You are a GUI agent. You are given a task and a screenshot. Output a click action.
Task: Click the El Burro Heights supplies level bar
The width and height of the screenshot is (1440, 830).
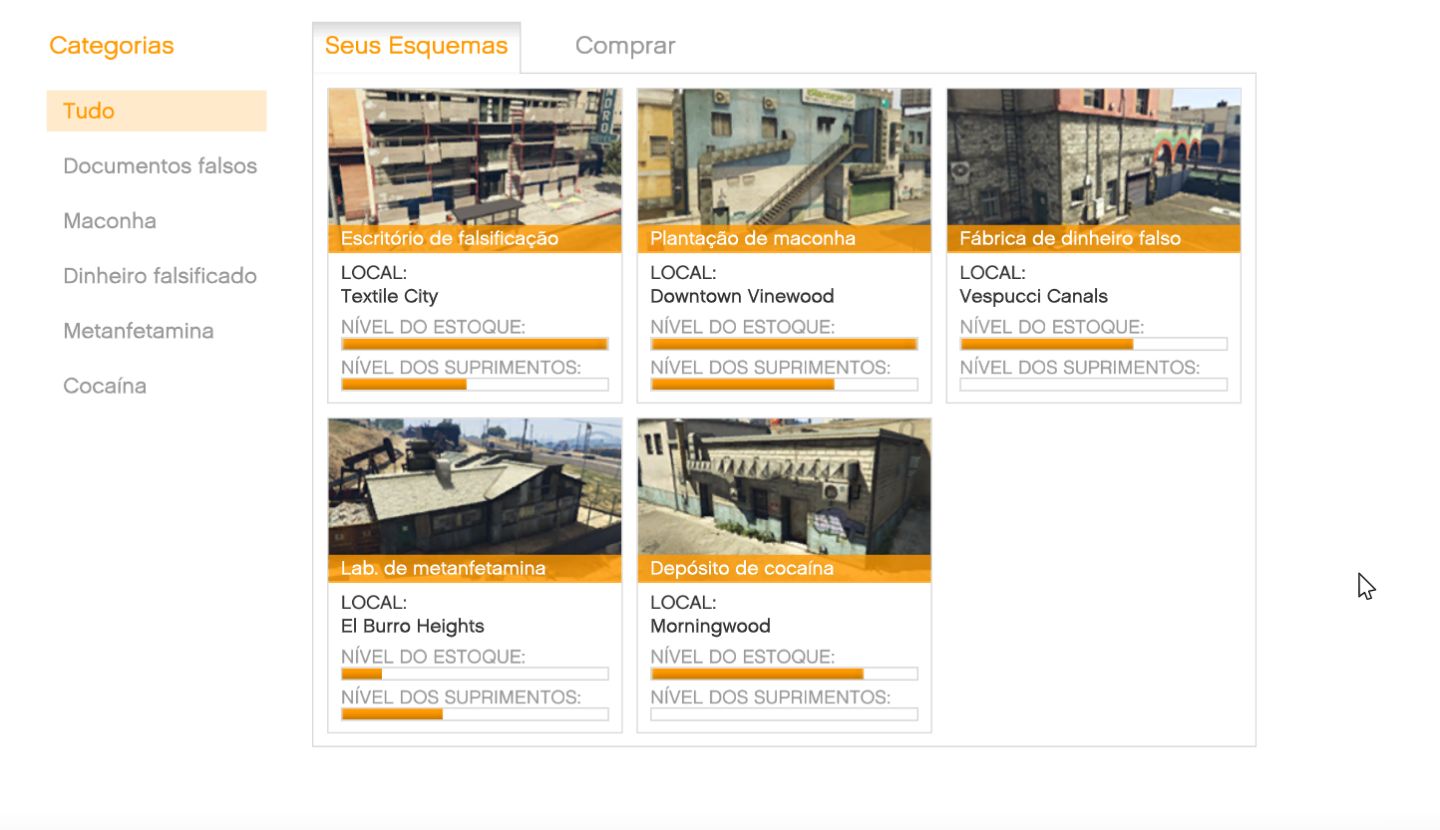(x=475, y=715)
